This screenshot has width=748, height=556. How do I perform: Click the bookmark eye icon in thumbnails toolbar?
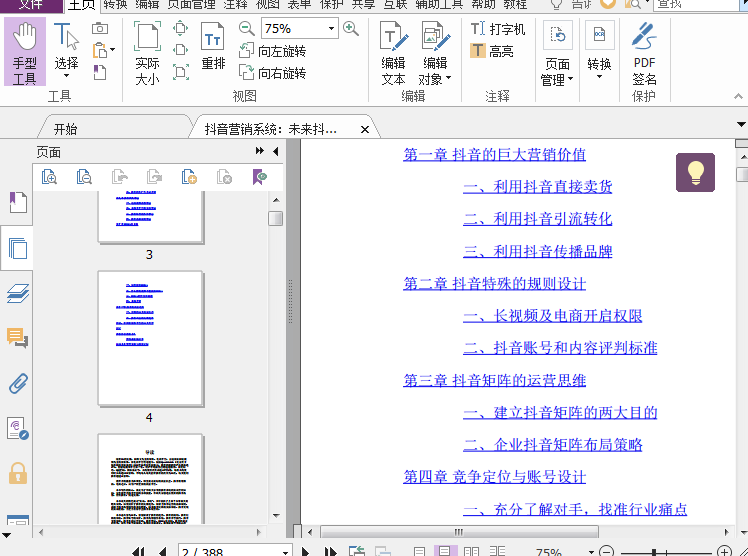[260, 177]
